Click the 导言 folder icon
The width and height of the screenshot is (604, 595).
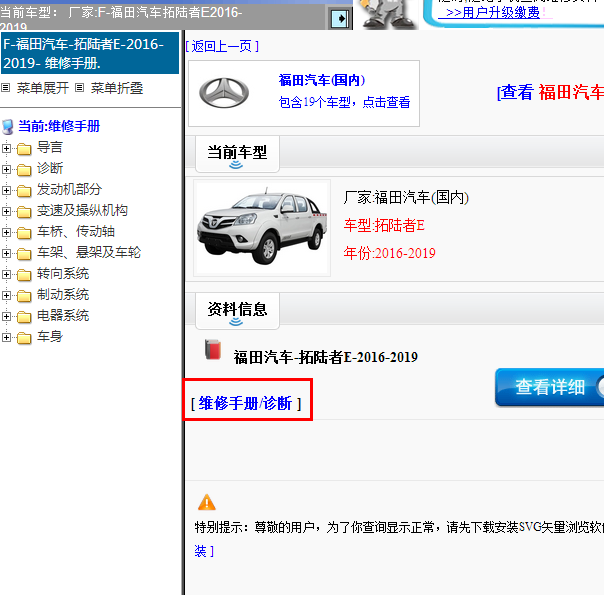tap(24, 149)
